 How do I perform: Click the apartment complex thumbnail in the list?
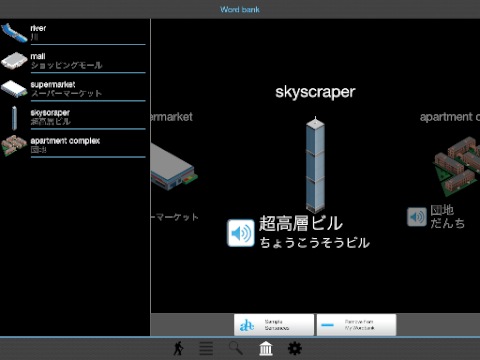coord(14,145)
